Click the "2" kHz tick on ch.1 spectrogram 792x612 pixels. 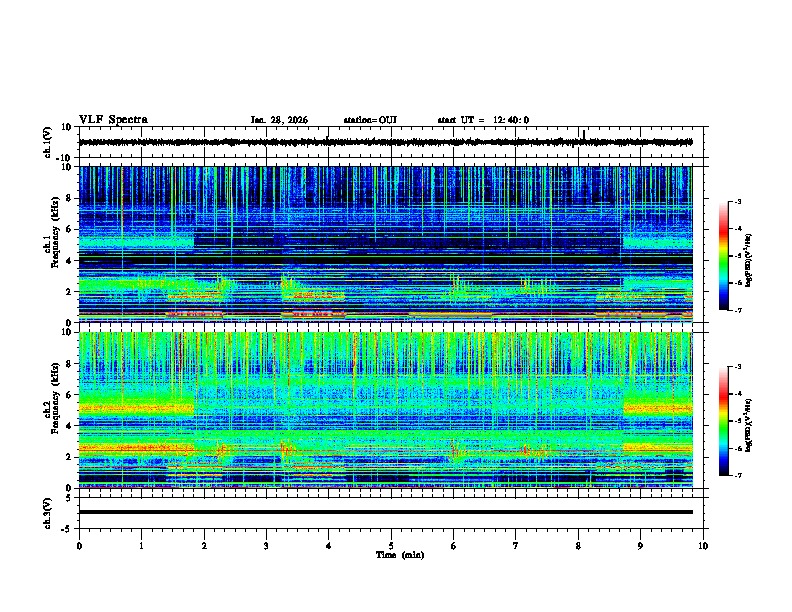tap(70, 292)
